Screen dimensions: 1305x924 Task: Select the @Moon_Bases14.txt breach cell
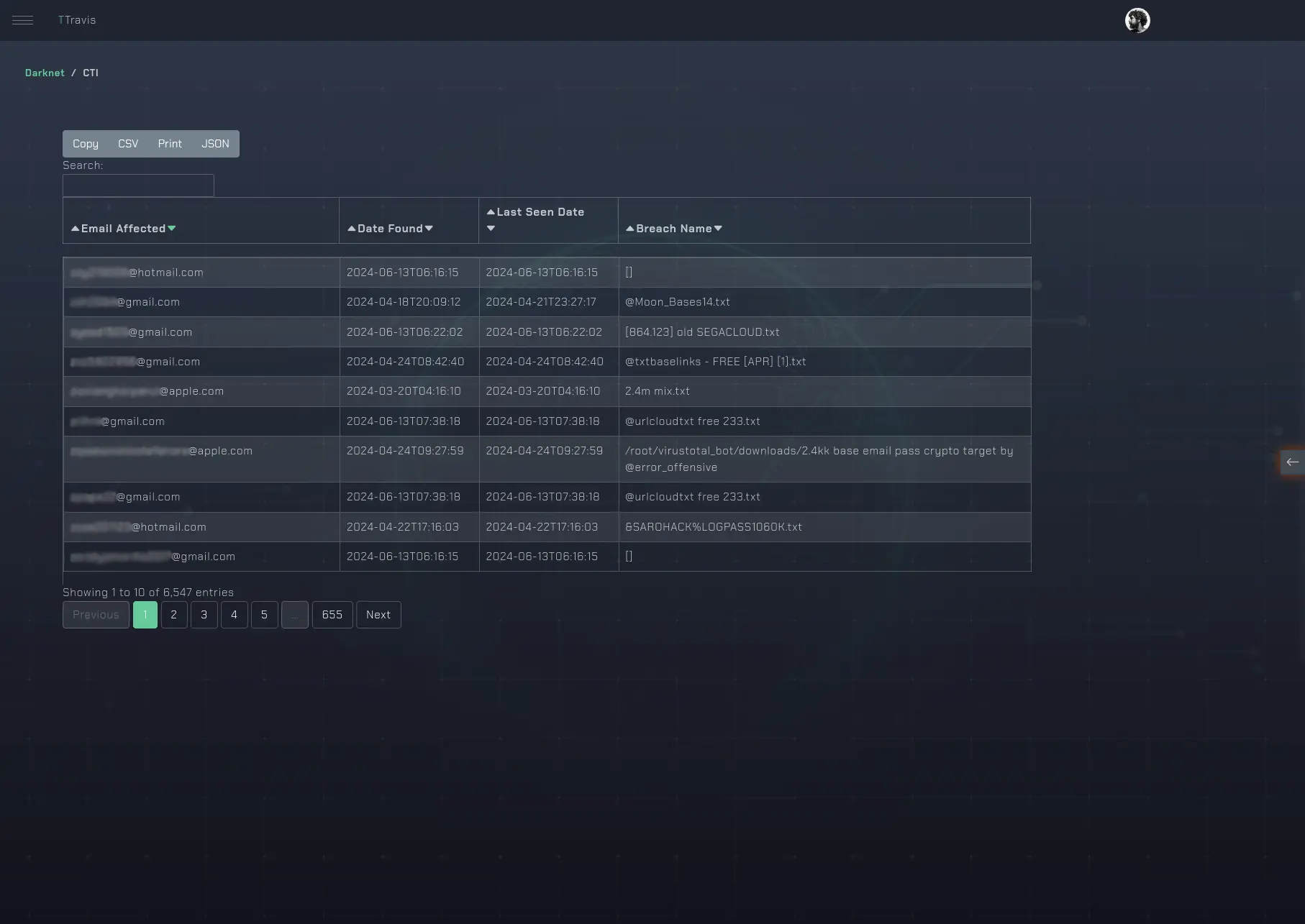[x=824, y=302]
